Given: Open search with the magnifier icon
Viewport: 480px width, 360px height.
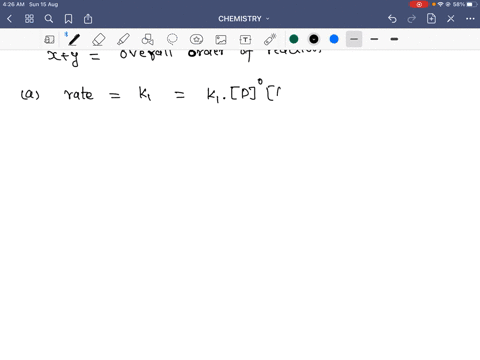Looking at the screenshot, I should pos(49,19).
